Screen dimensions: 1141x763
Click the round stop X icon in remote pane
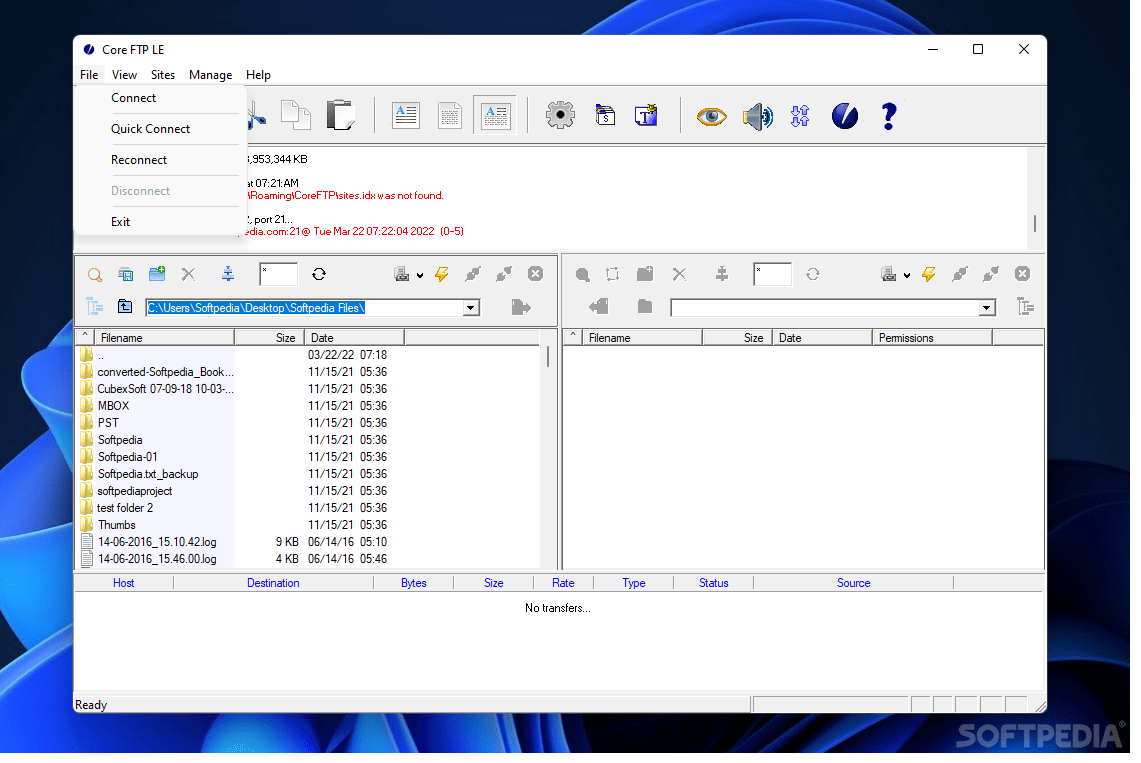coord(1022,274)
